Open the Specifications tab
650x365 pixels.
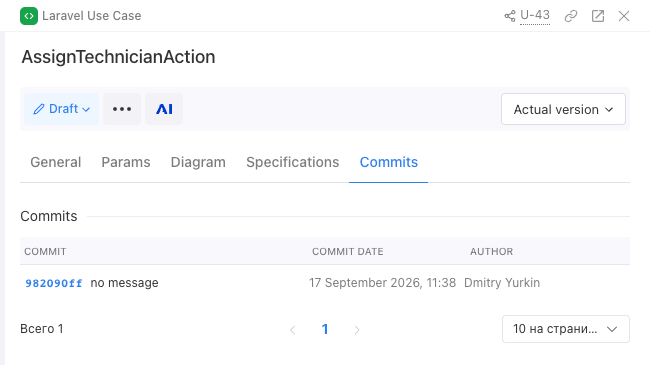pyautogui.click(x=293, y=162)
